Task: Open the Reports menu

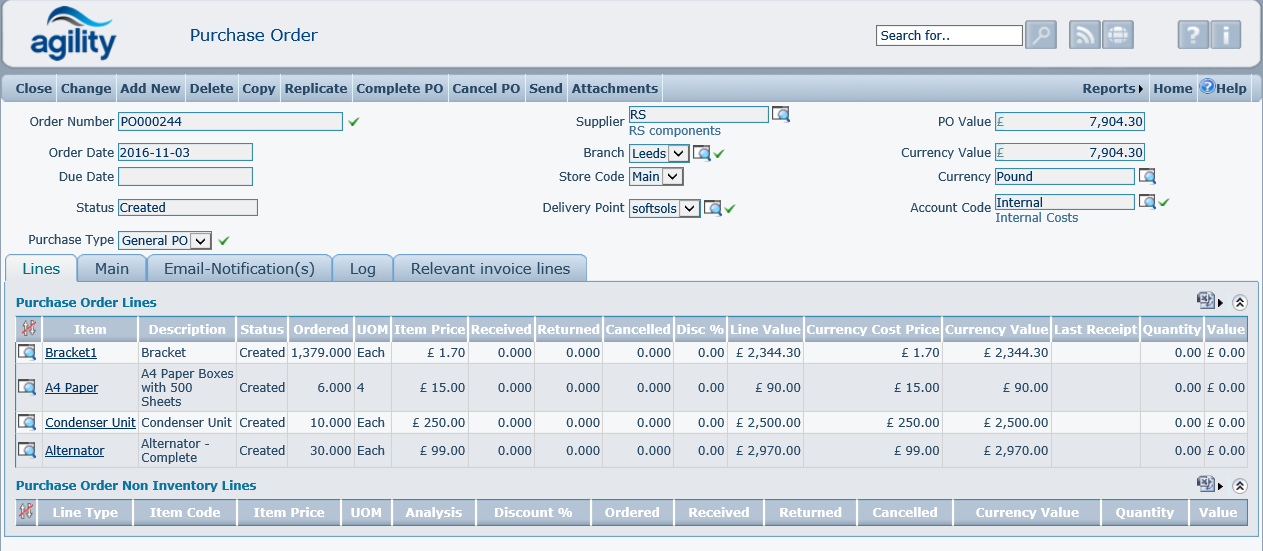Action: click(1111, 89)
